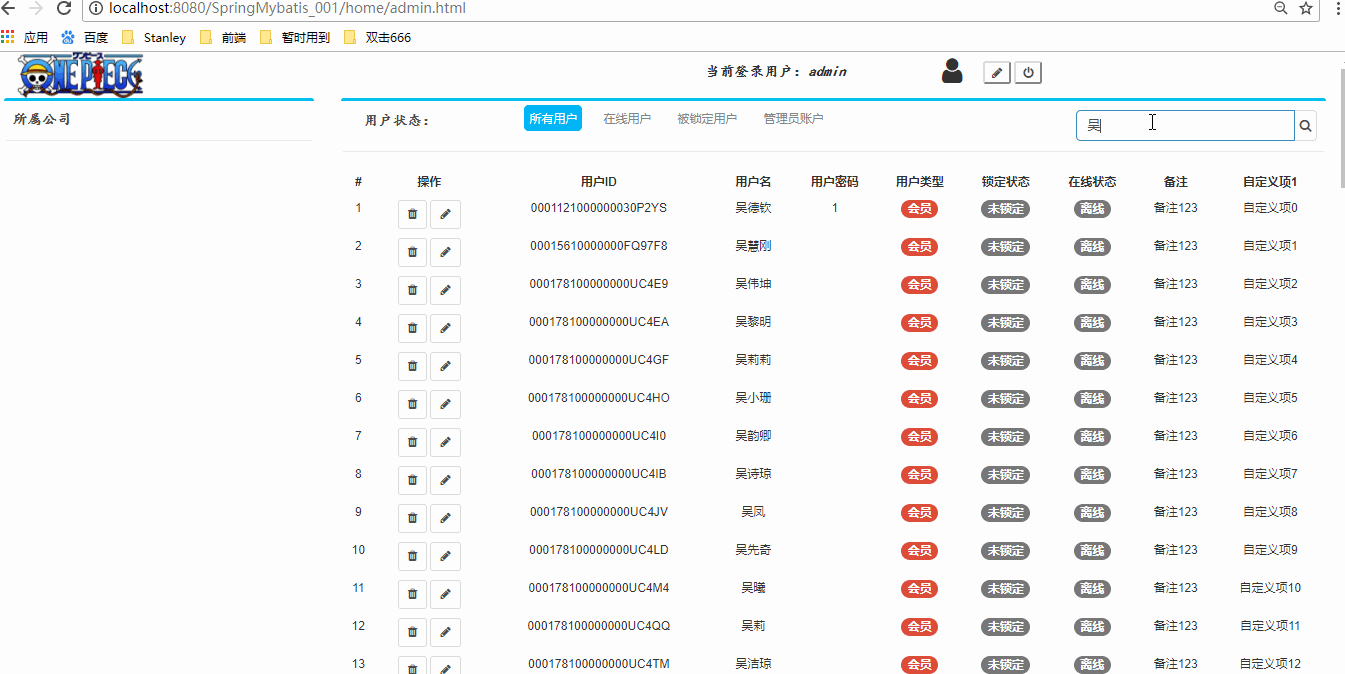Delete user 吴德钦 with trash icon
Viewport: 1345px width, 674px height.
(412, 214)
